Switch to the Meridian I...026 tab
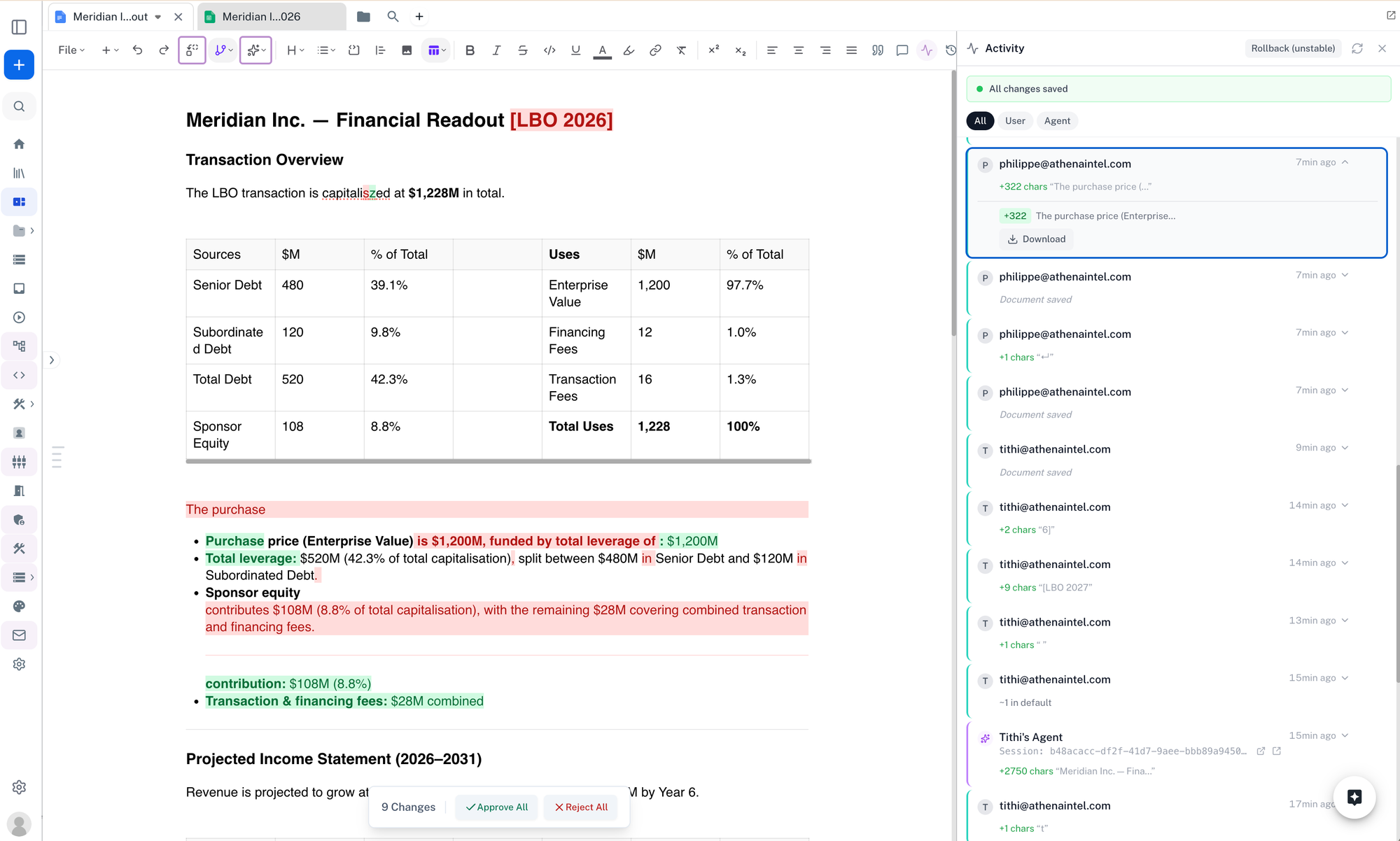 pos(261,17)
